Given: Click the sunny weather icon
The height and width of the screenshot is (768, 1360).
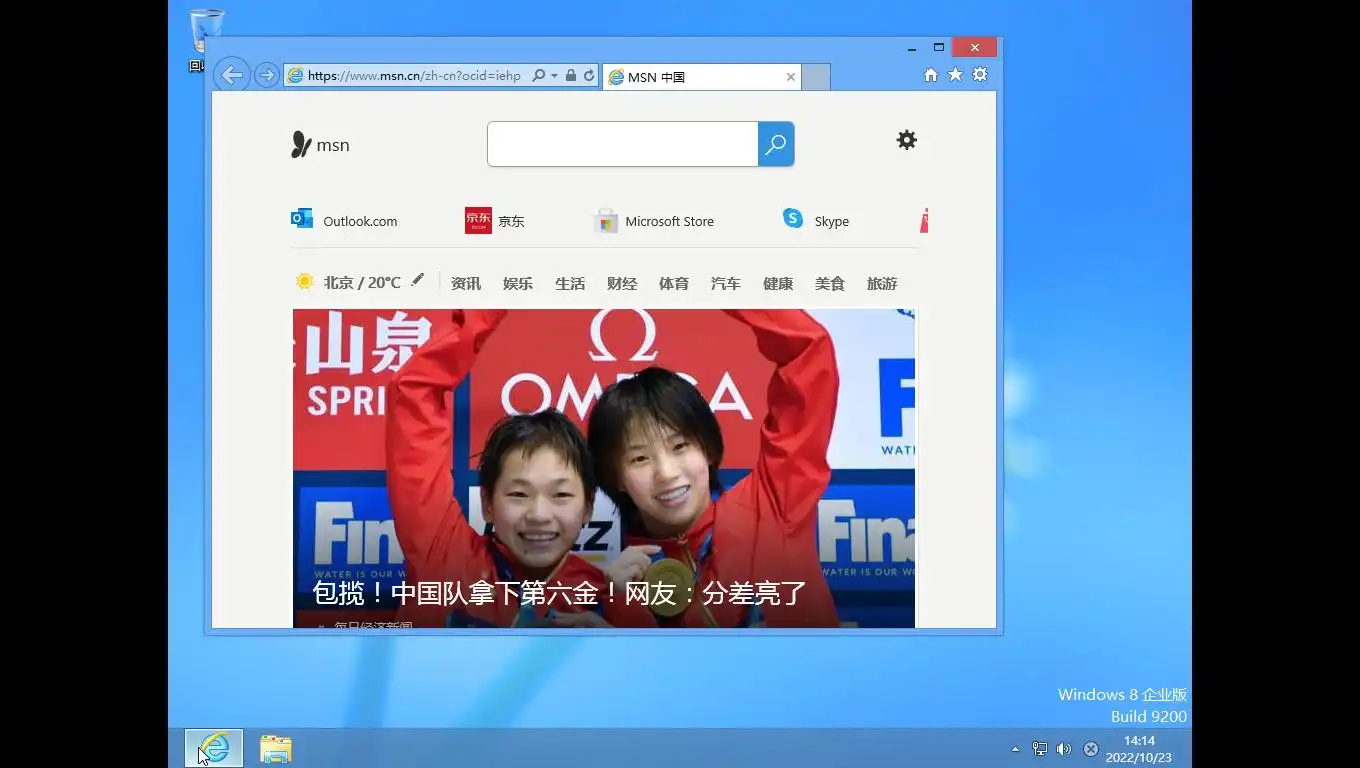Looking at the screenshot, I should point(305,282).
